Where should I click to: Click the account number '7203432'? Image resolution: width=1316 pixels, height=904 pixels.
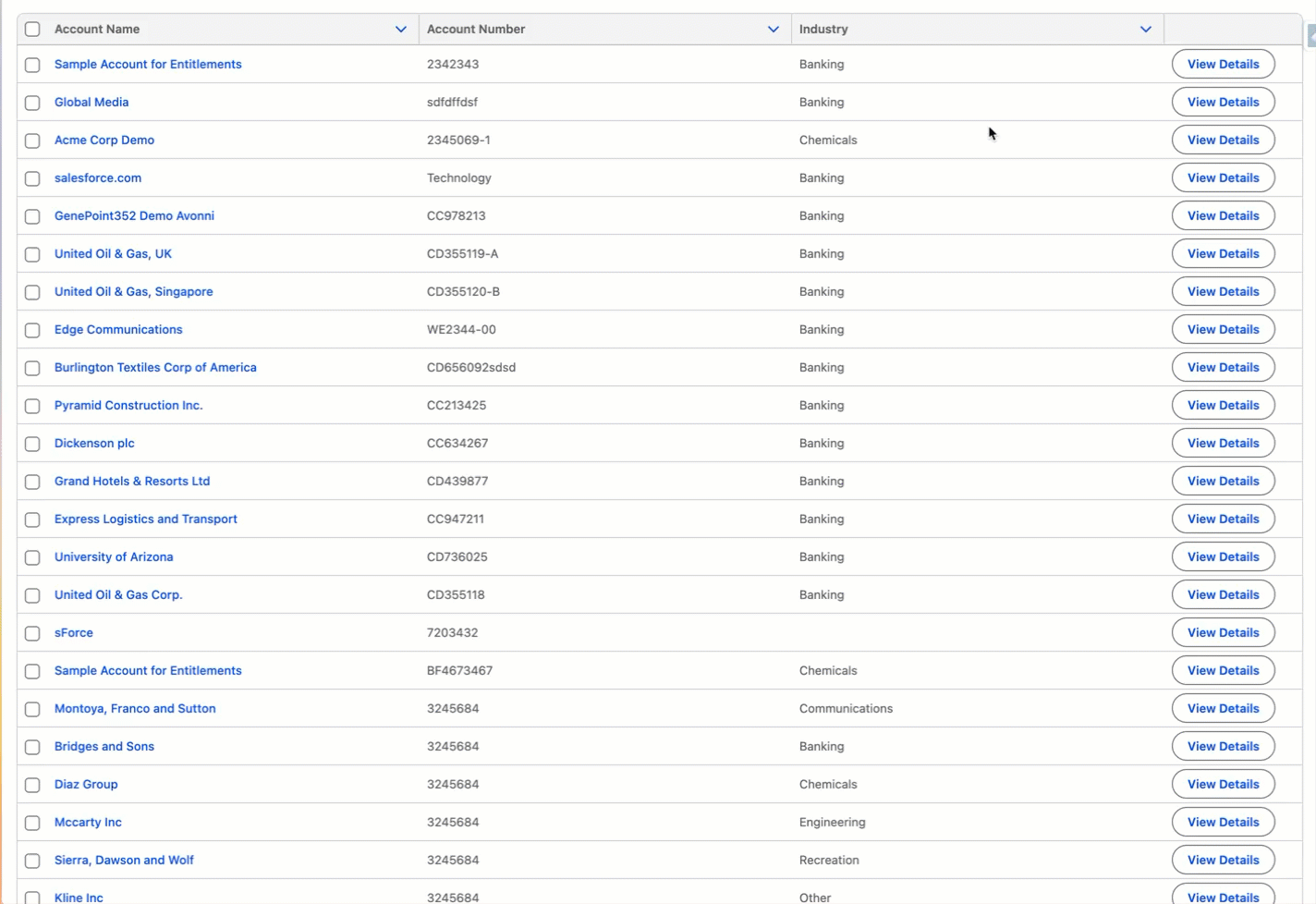[x=453, y=633]
